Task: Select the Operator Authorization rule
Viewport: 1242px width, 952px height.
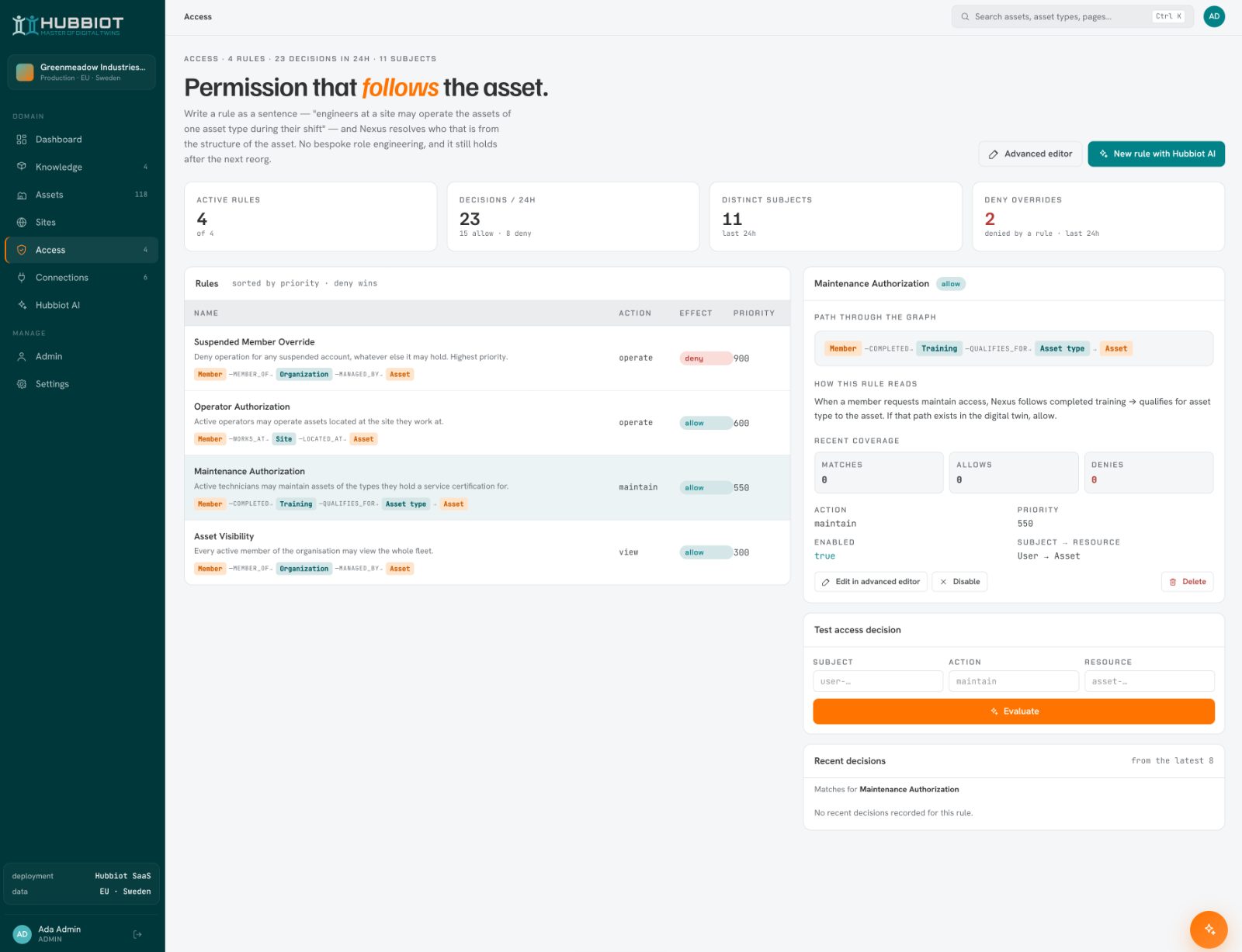Action: pos(487,423)
